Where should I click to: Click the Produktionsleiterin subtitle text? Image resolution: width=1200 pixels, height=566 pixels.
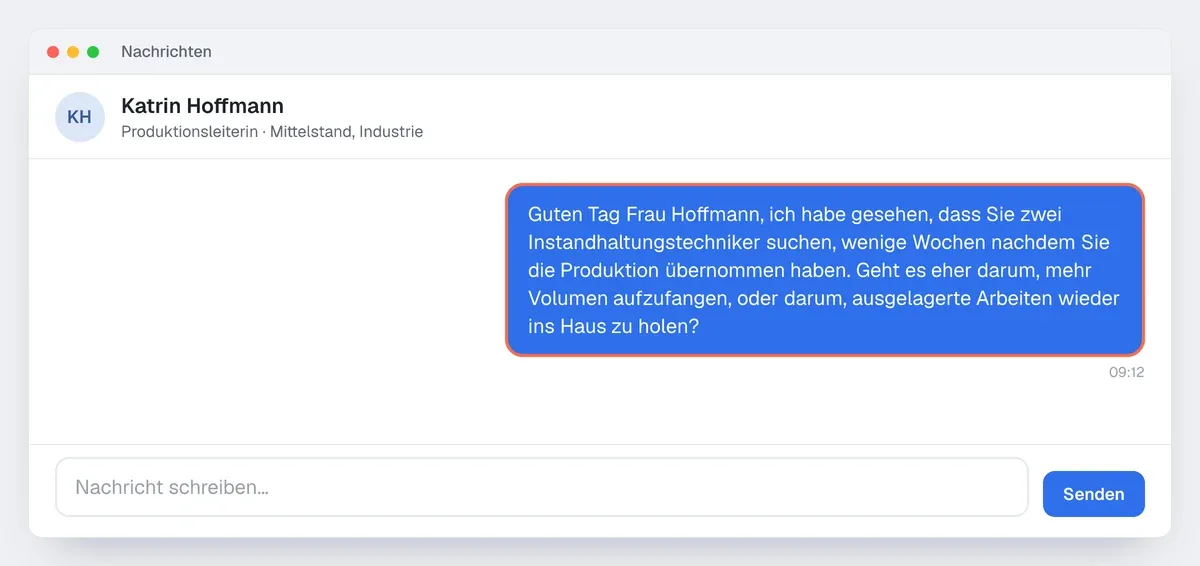click(x=272, y=131)
